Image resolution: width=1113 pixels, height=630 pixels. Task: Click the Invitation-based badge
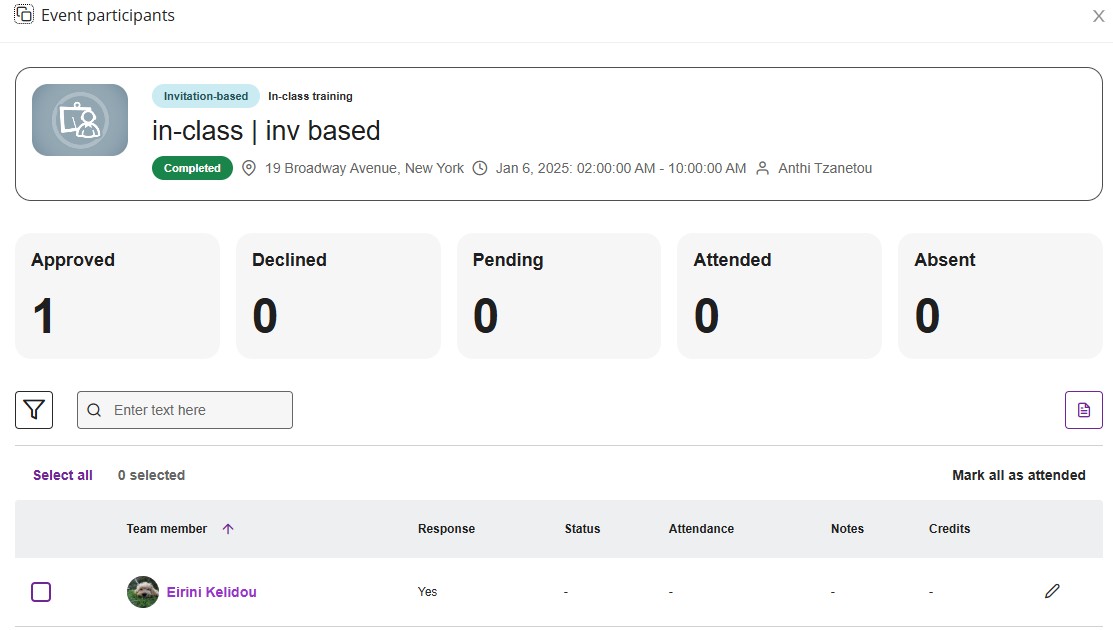(x=206, y=96)
